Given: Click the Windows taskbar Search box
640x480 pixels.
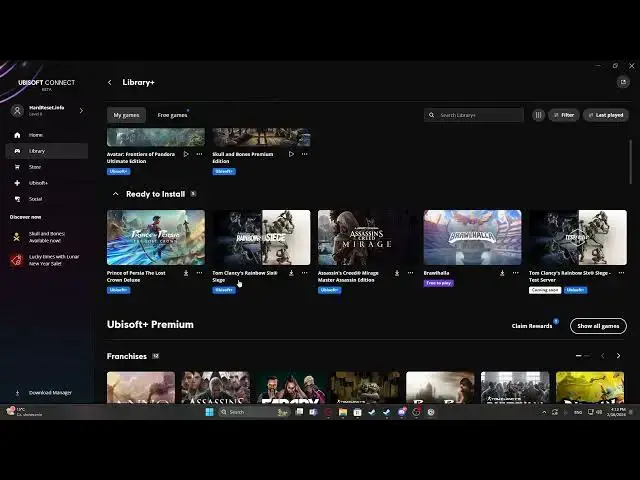Looking at the screenshot, I should tap(254, 412).
